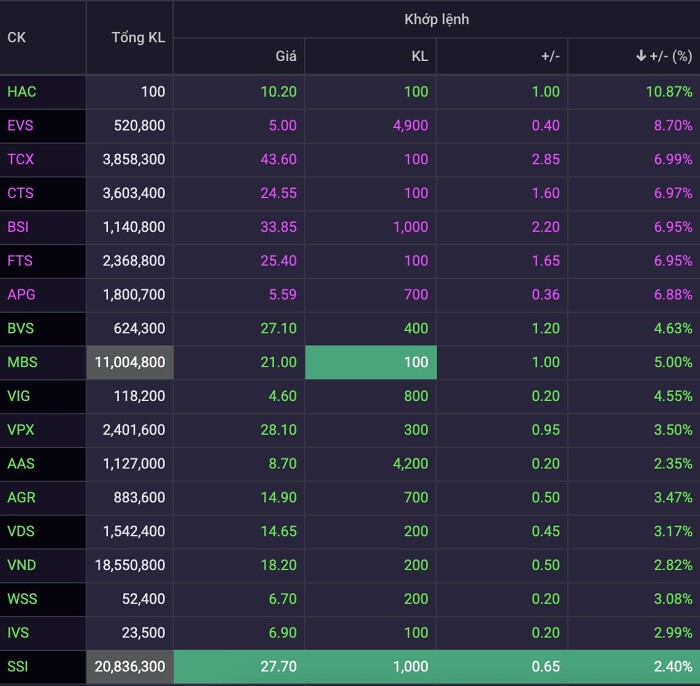Click total volume 520,800 for EVS
The height and width of the screenshot is (686, 700).
[139, 125]
